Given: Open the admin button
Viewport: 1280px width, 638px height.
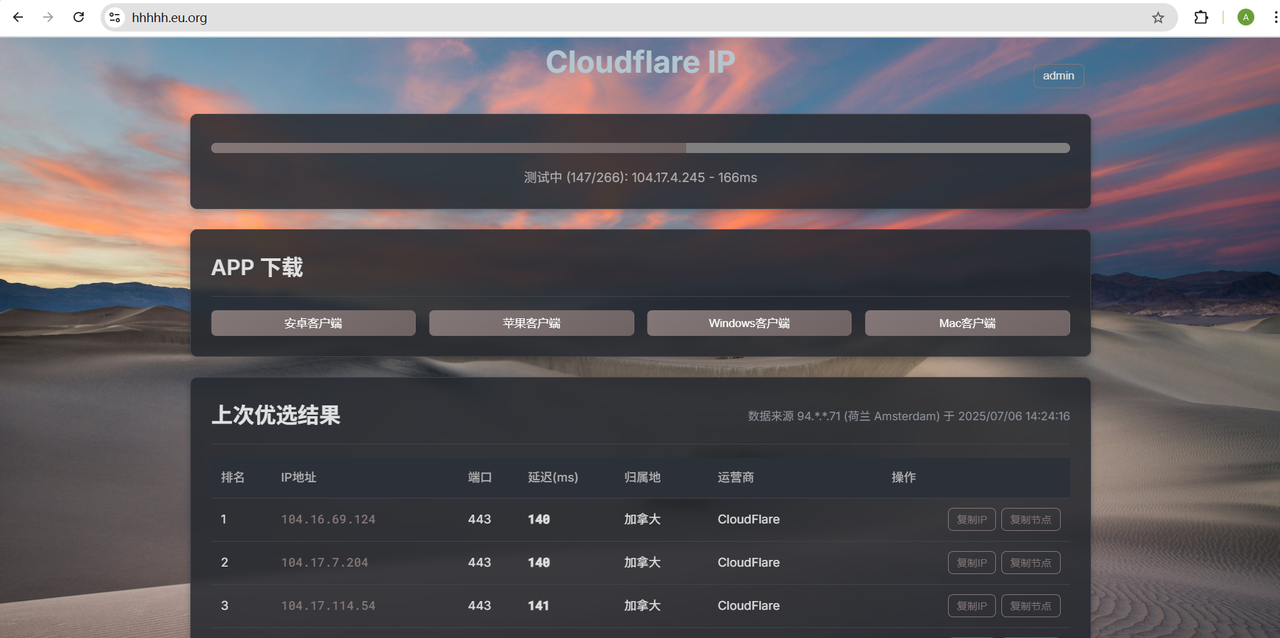Looking at the screenshot, I should click(x=1058, y=76).
